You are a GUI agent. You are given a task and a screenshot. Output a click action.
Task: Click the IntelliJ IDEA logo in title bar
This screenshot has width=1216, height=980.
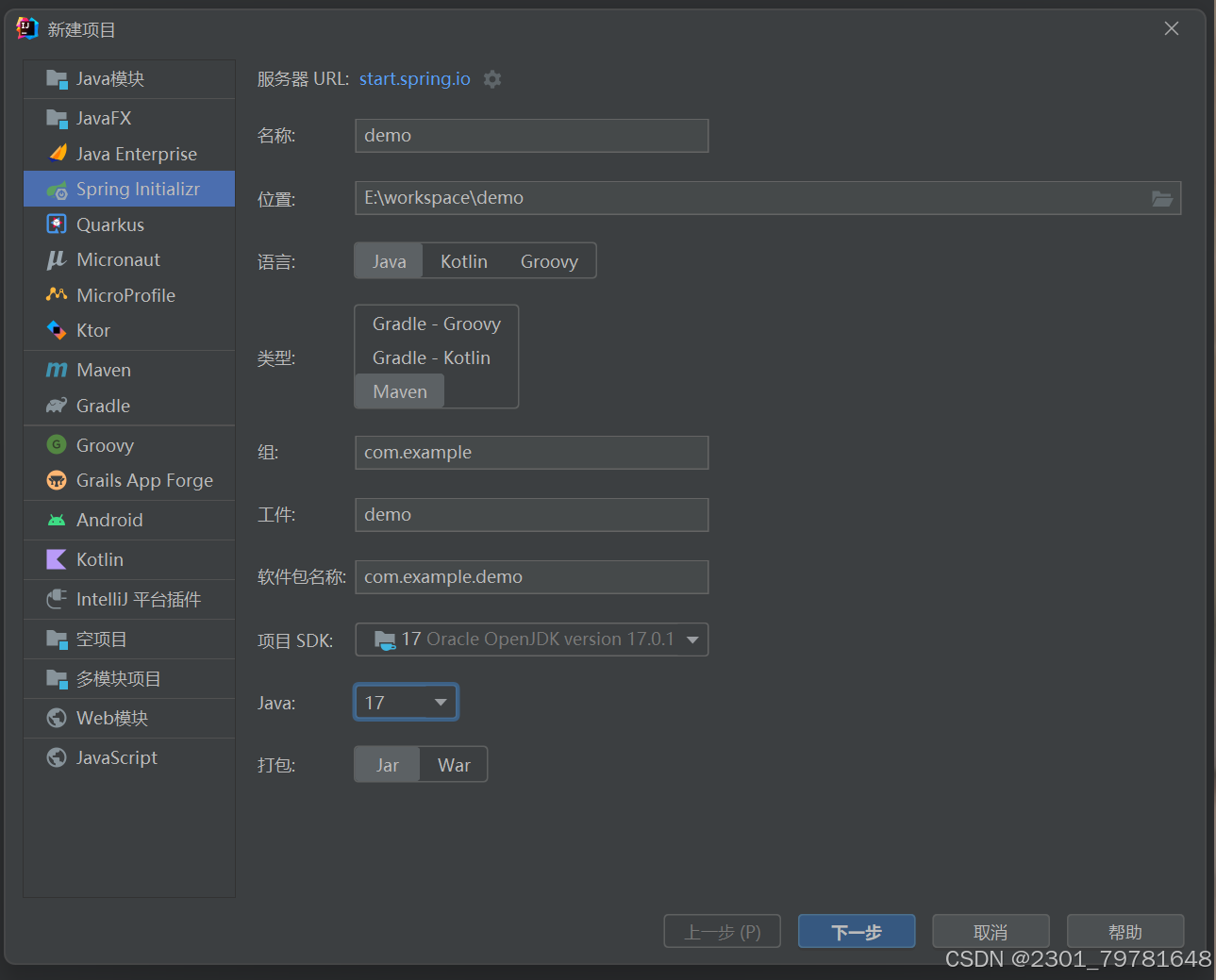point(27,28)
